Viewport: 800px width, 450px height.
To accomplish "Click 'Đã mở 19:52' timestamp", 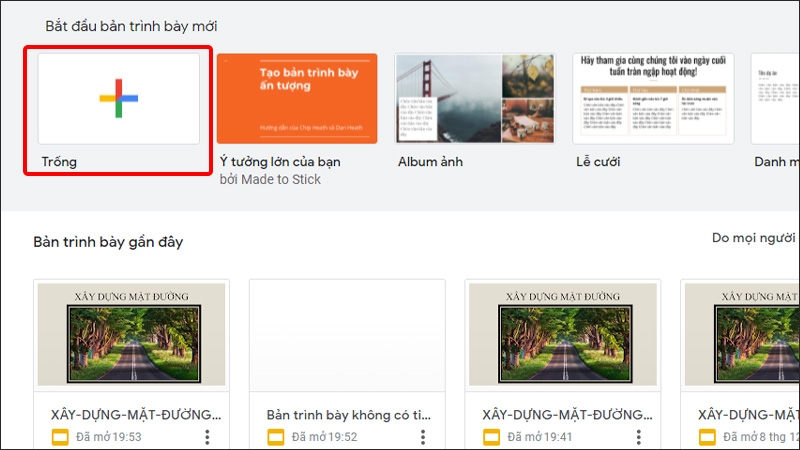I will pyautogui.click(x=324, y=437).
